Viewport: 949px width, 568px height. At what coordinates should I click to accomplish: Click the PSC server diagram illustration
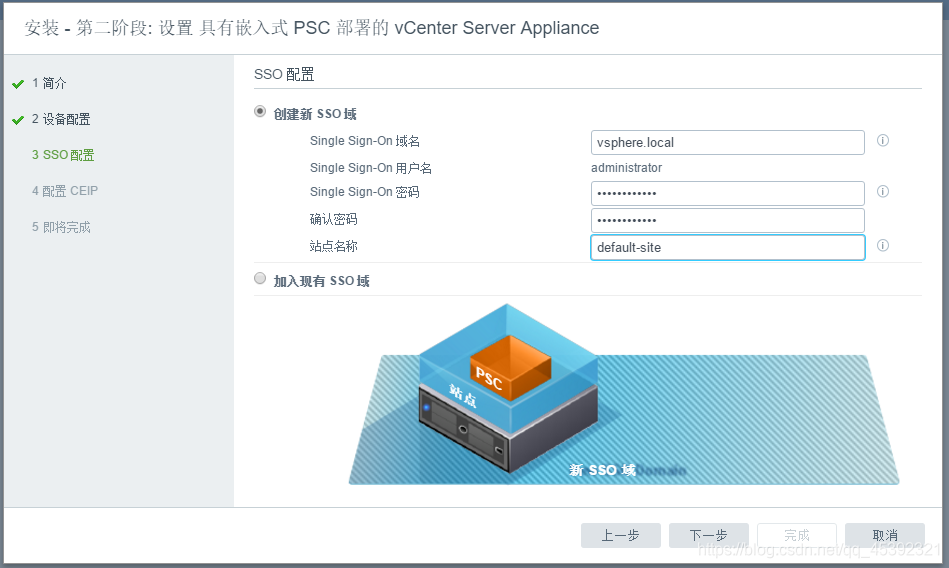point(623,394)
